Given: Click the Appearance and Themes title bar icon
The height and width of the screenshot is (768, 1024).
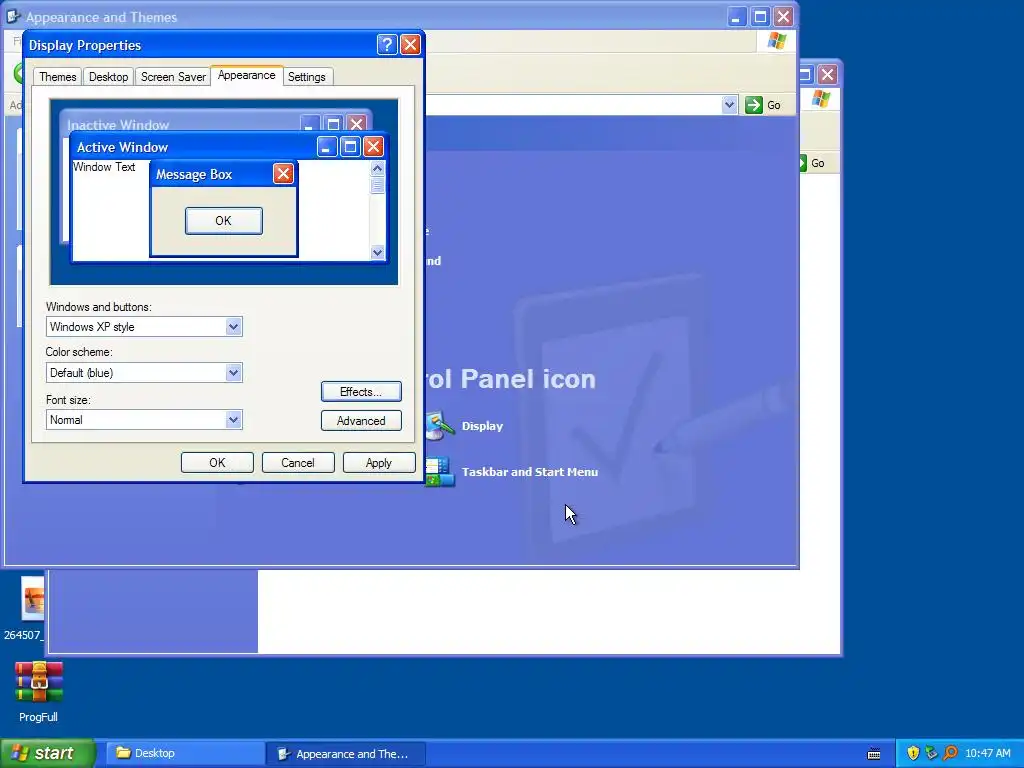Looking at the screenshot, I should [13, 16].
